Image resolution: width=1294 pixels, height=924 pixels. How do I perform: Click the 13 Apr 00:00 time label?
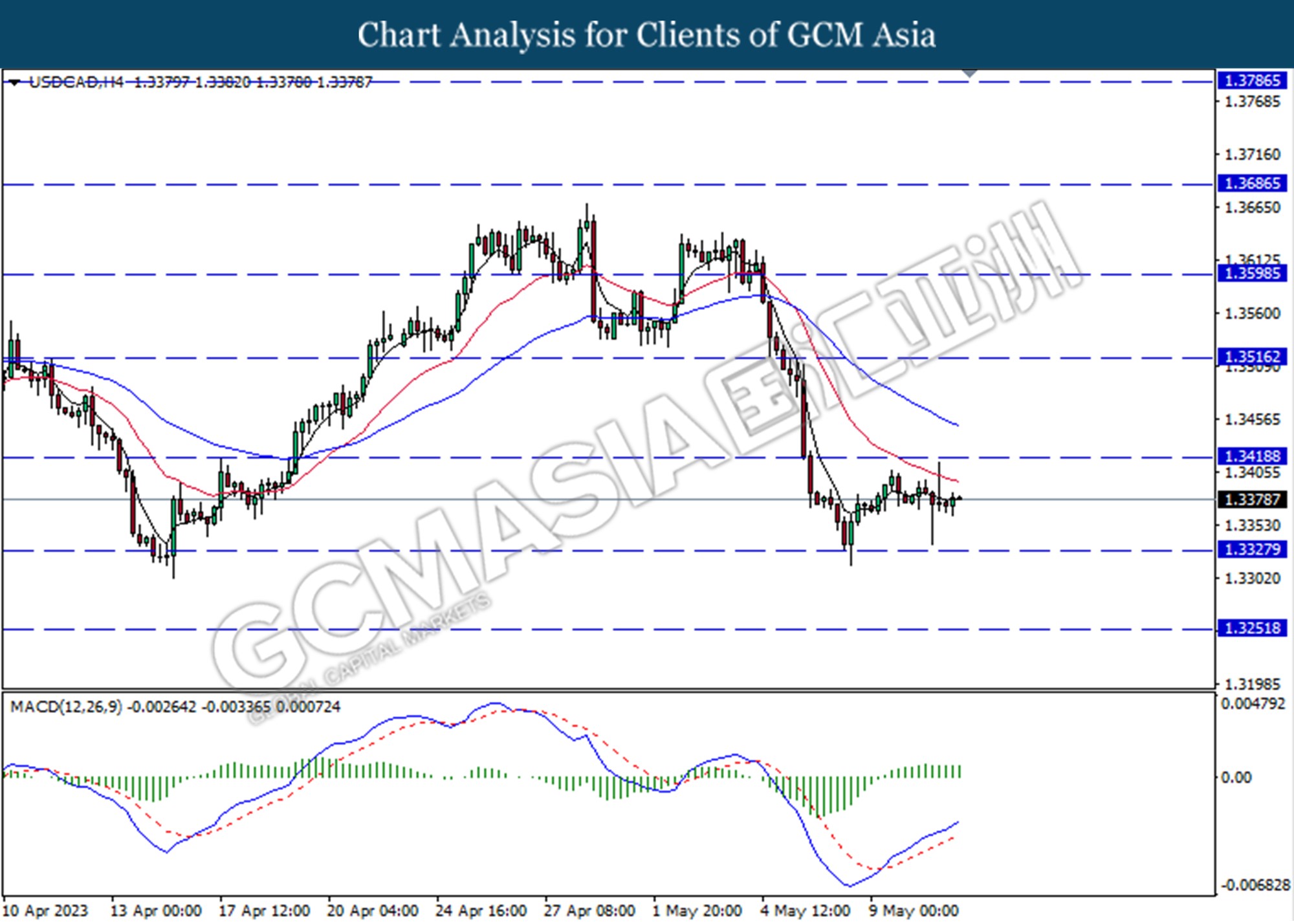point(156,911)
